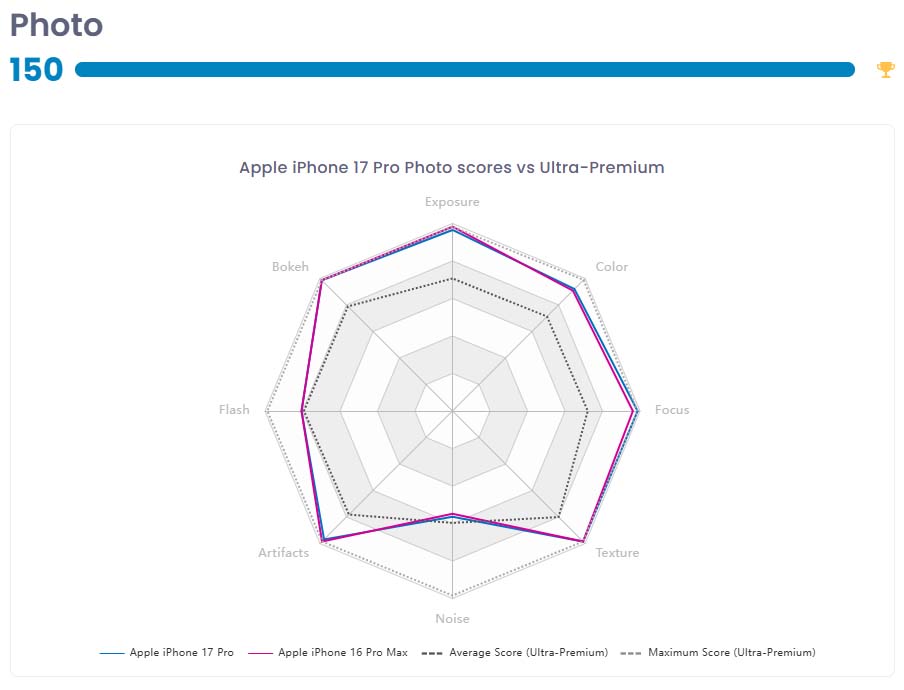Click the Flash axis label
Image resolution: width=904 pixels, height=690 pixels.
pyautogui.click(x=234, y=410)
